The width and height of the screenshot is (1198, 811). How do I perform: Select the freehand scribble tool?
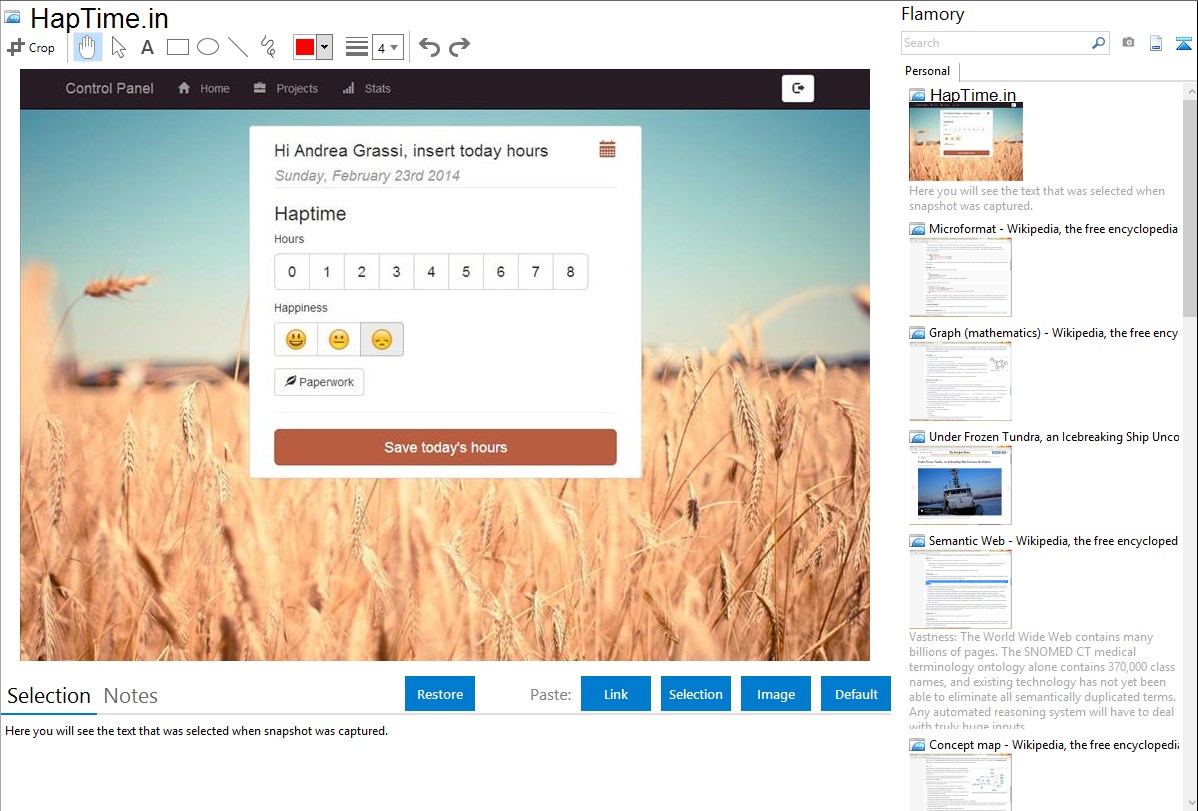coord(268,47)
